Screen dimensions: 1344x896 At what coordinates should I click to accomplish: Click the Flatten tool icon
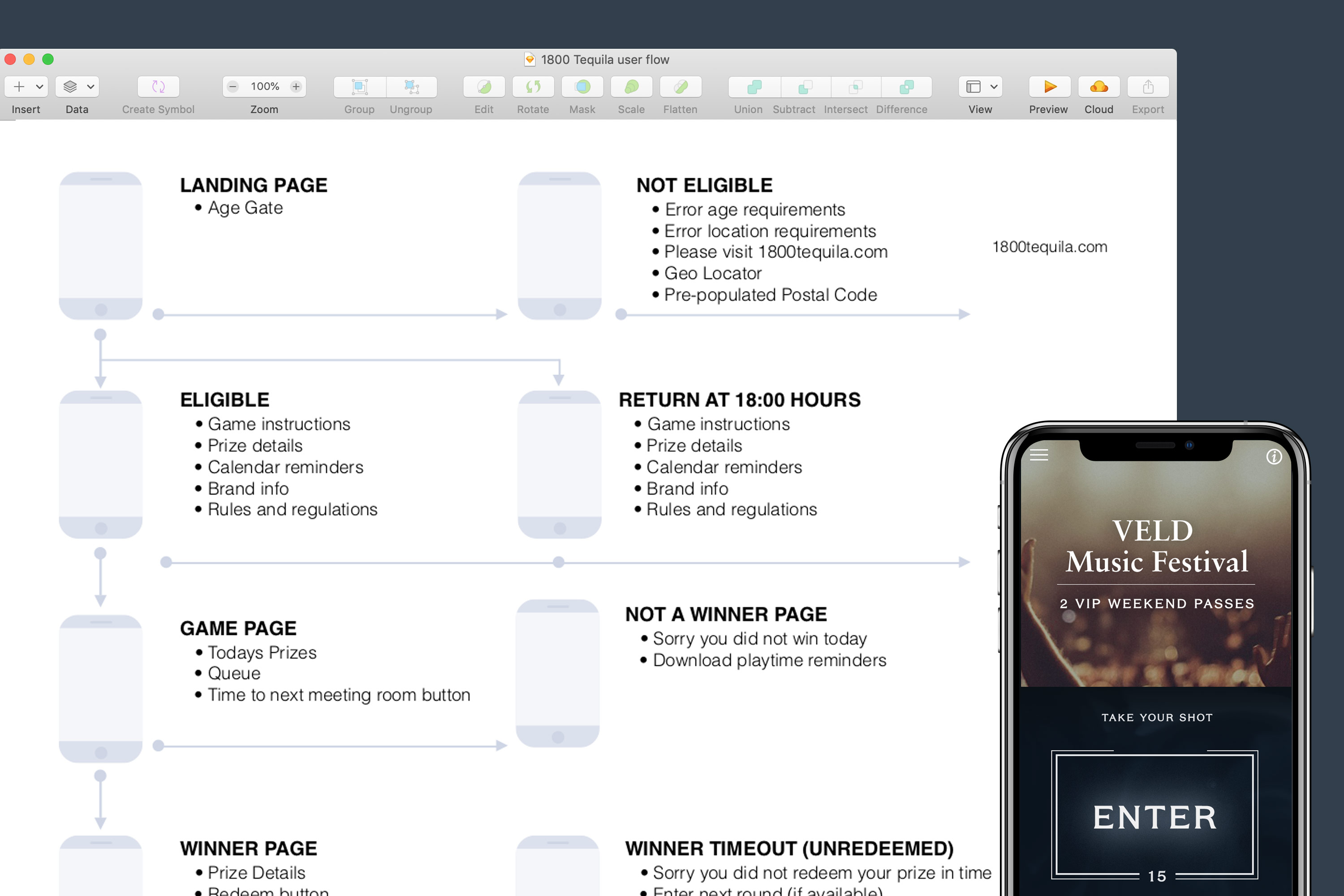[x=681, y=87]
